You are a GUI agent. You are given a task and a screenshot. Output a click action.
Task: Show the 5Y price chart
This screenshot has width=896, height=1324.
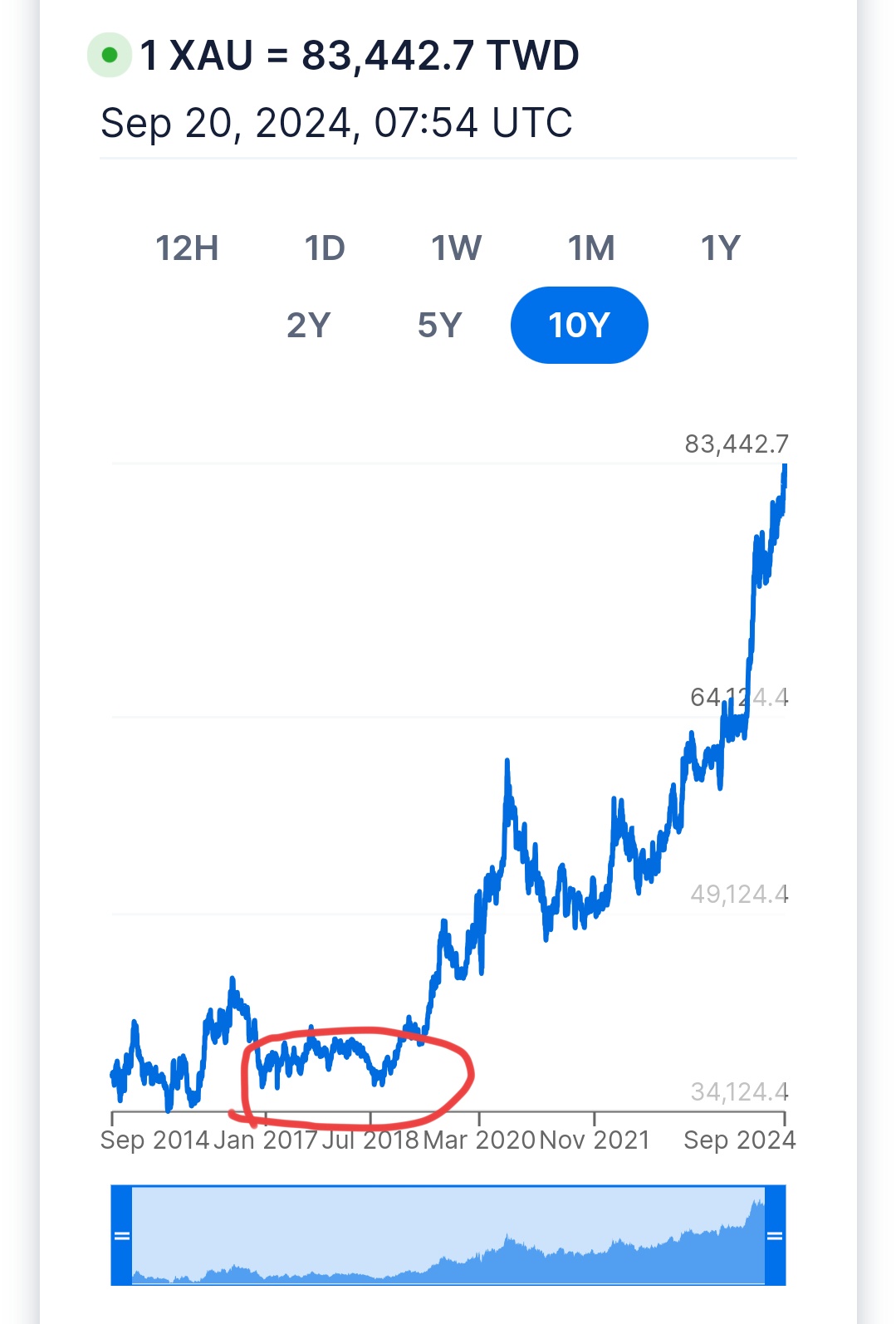tap(439, 325)
